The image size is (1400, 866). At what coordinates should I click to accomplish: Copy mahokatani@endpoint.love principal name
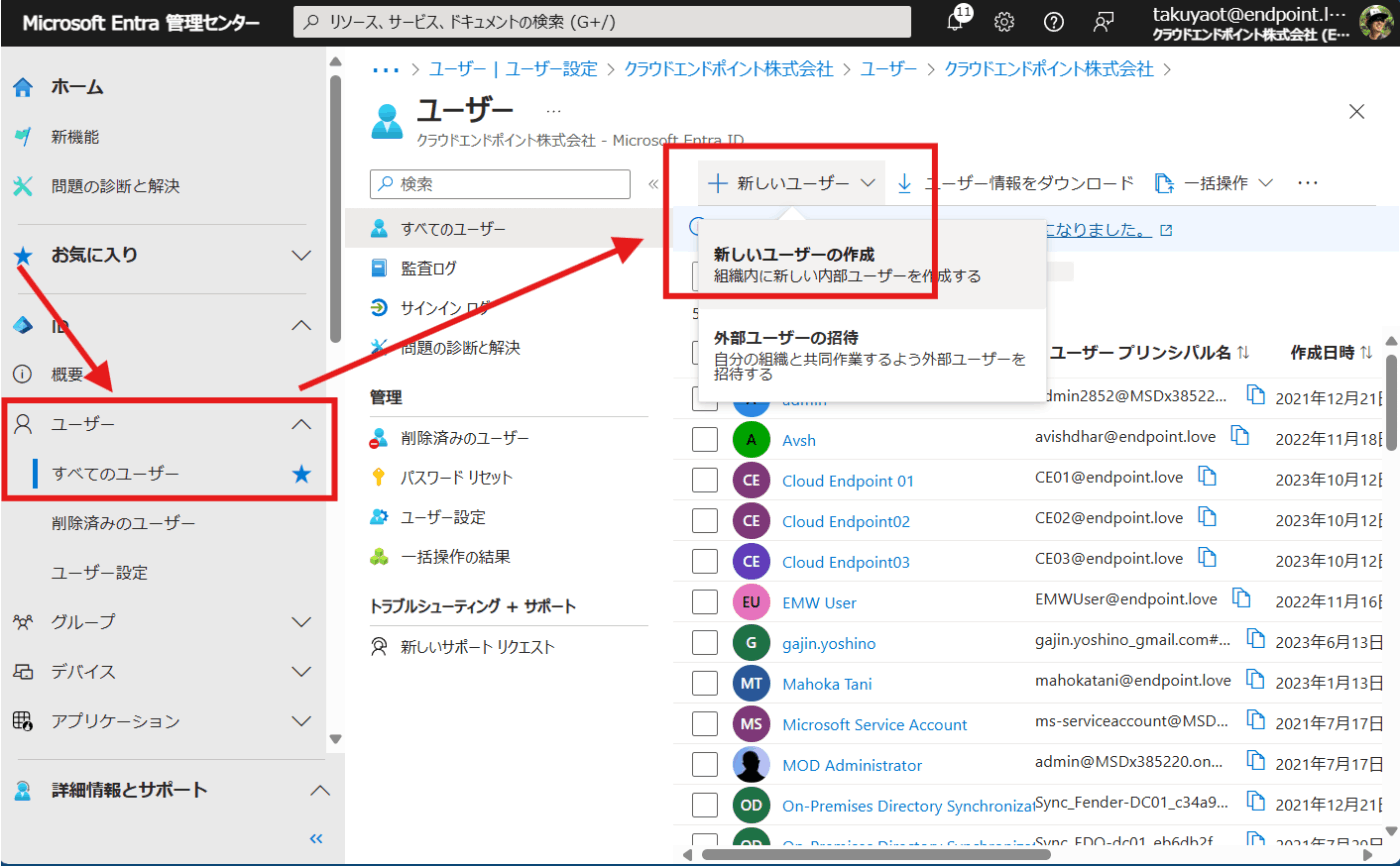1254,680
